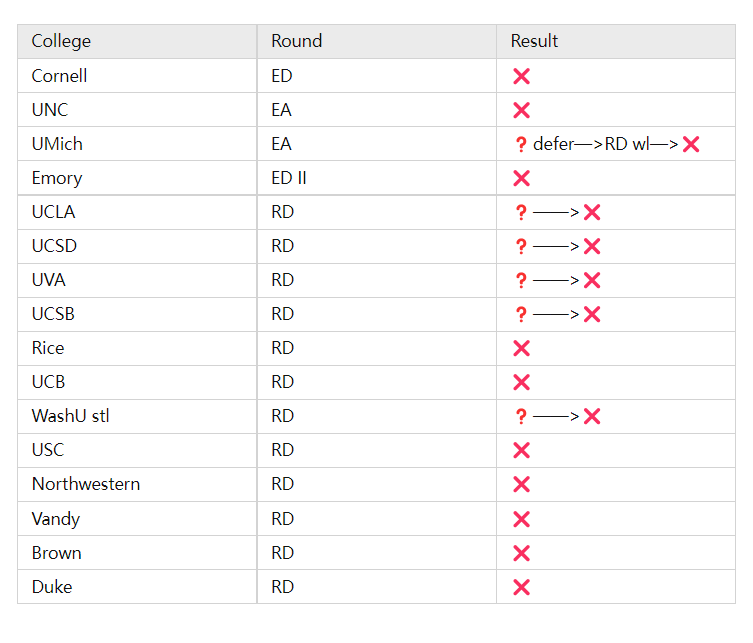Click the red X in Emory row

tap(521, 178)
